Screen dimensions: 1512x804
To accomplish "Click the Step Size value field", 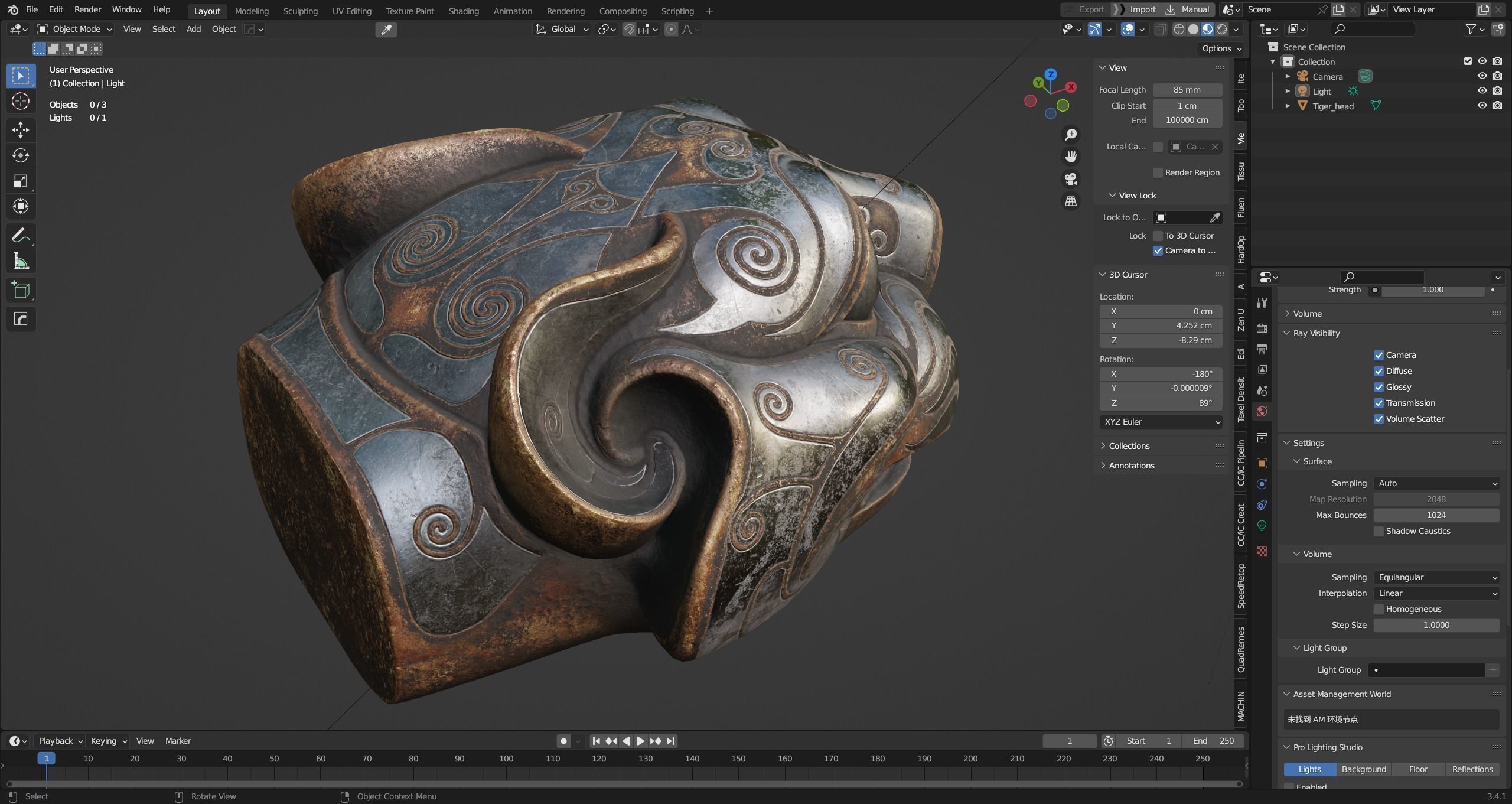I will [x=1436, y=625].
